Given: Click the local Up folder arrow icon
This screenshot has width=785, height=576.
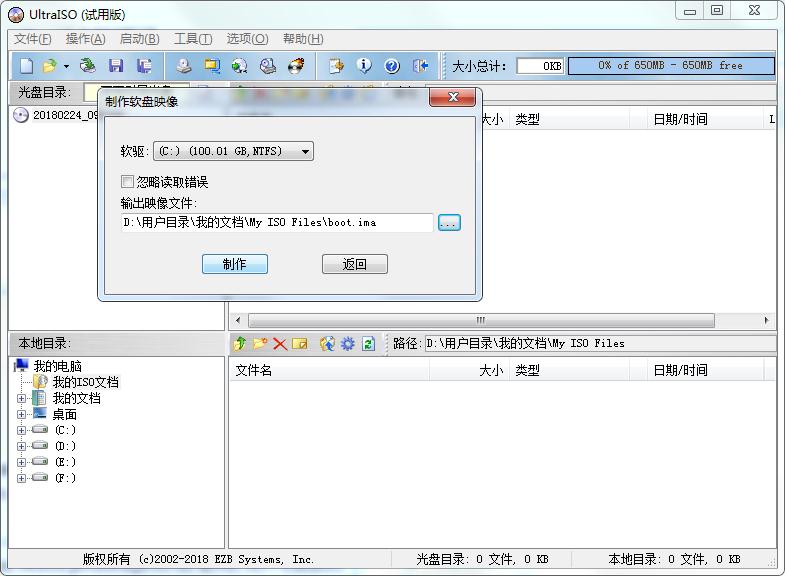Looking at the screenshot, I should point(240,343).
